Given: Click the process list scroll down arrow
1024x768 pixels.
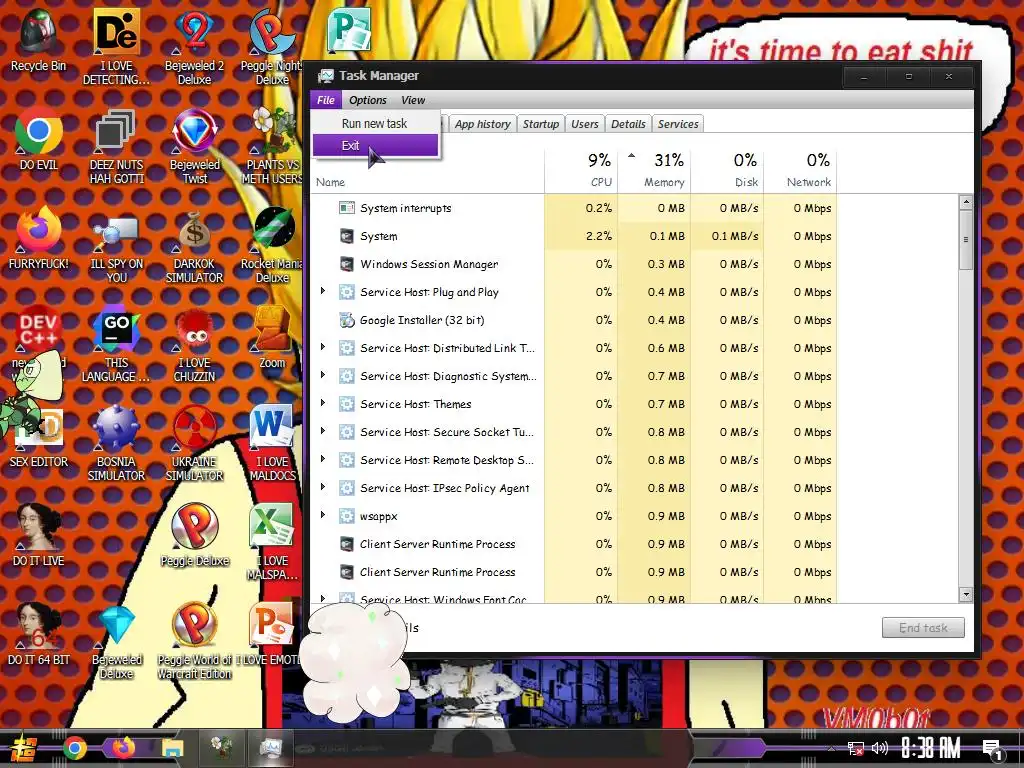Looking at the screenshot, I should 965,594.
